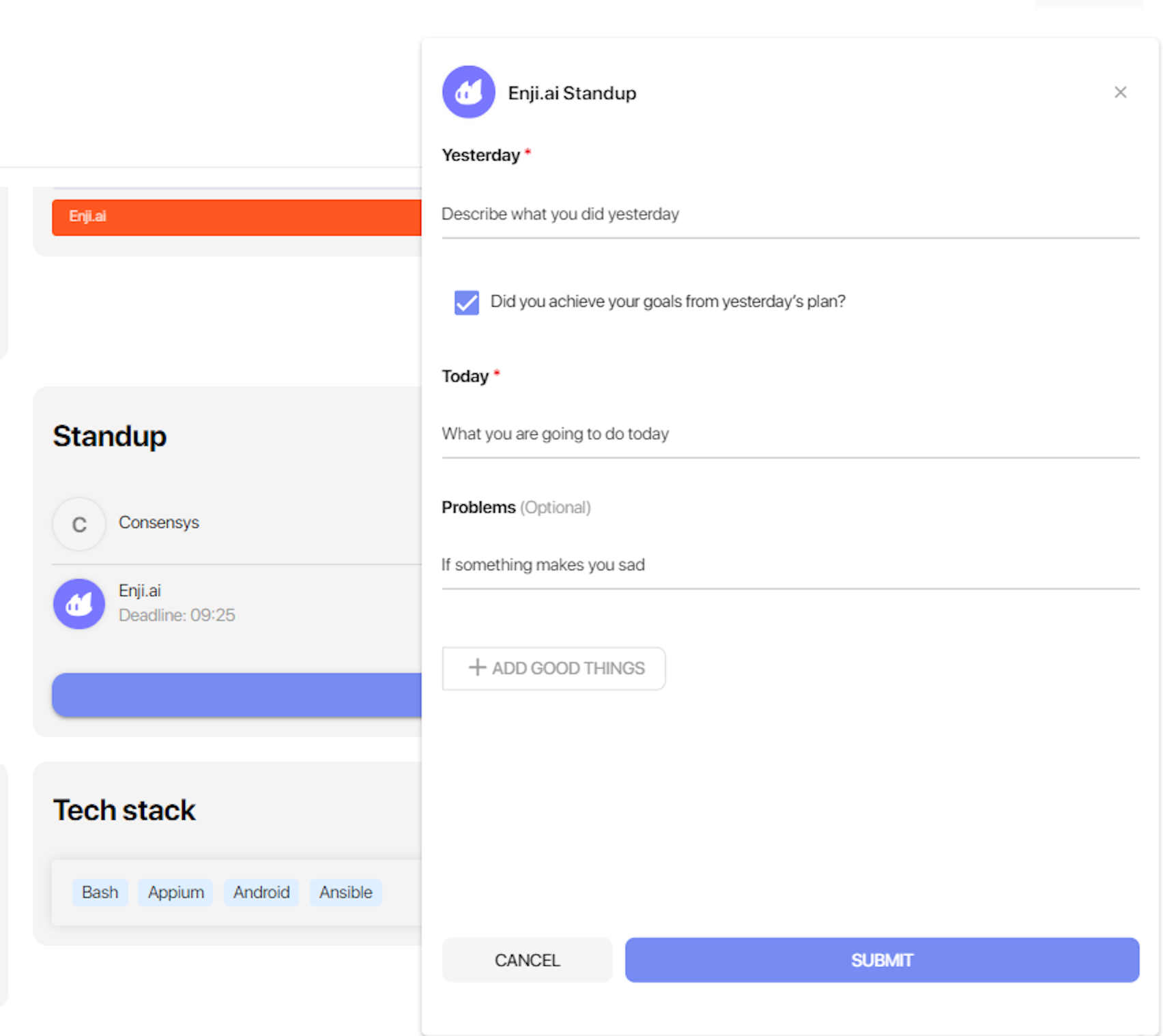
Task: Click the Tech stack heading
Action: tap(124, 810)
